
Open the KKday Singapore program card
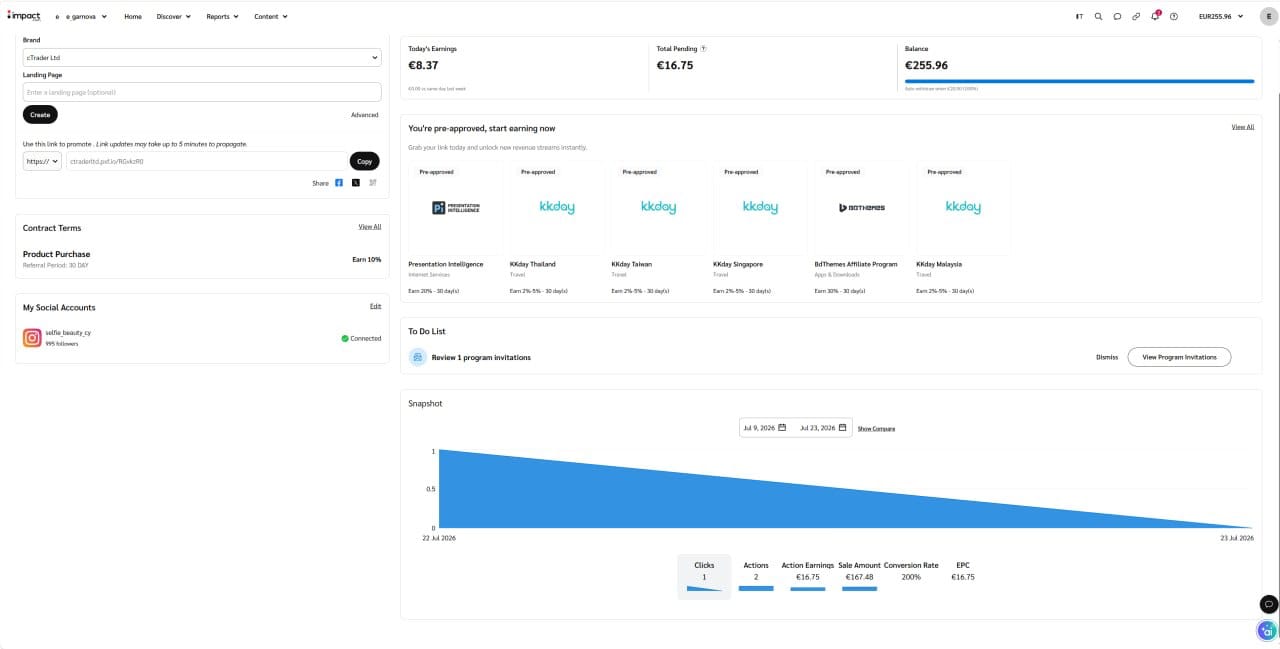[x=760, y=230]
